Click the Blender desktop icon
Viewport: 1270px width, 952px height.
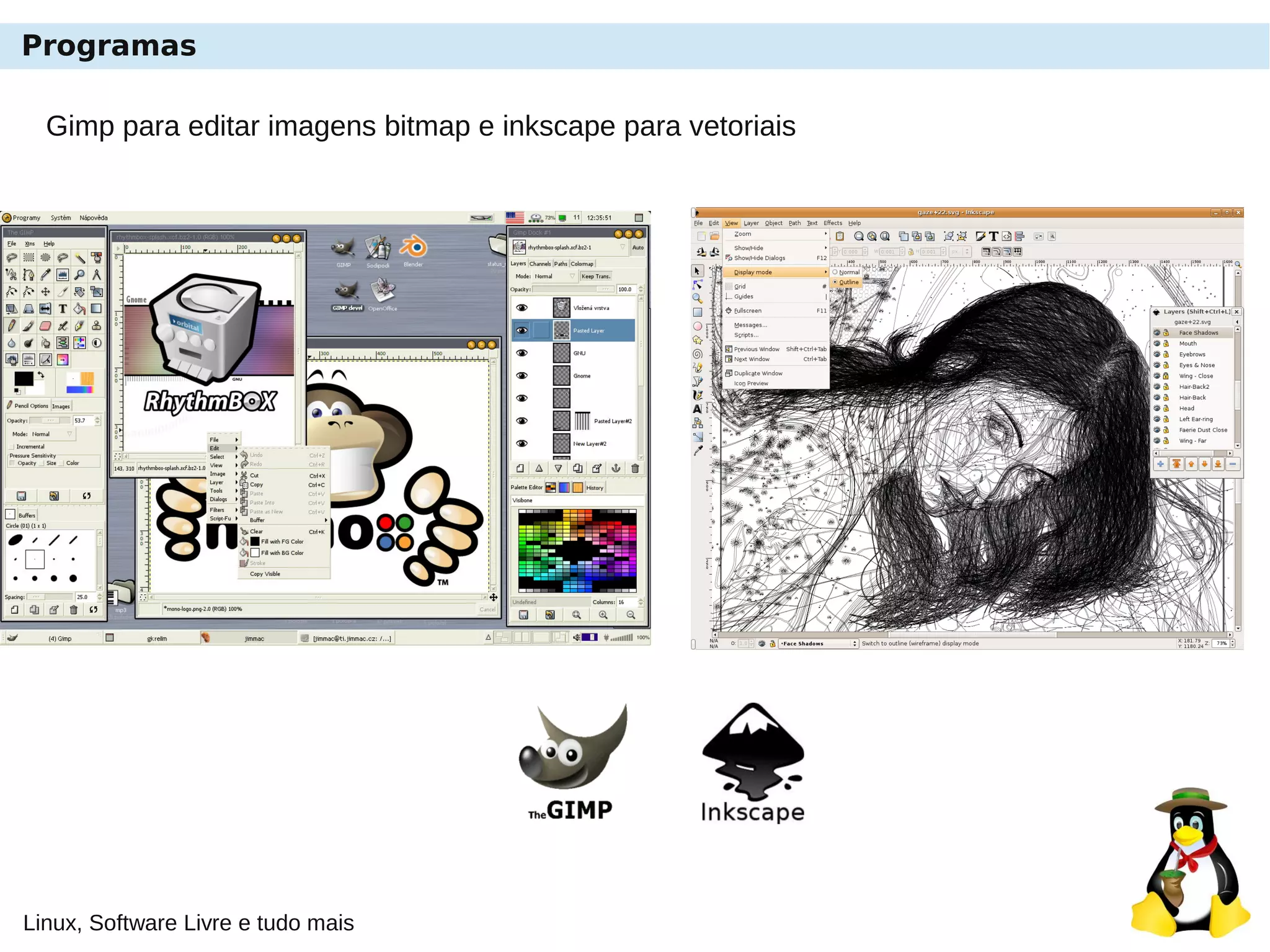point(413,252)
